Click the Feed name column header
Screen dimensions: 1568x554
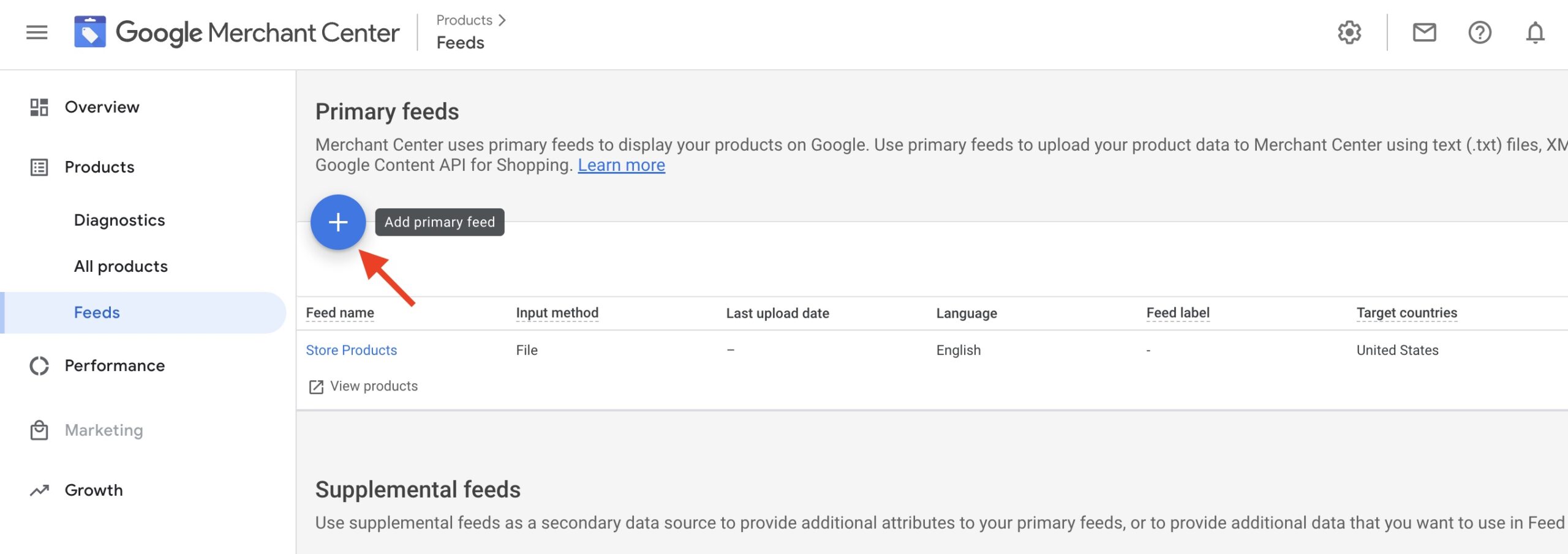coord(340,313)
